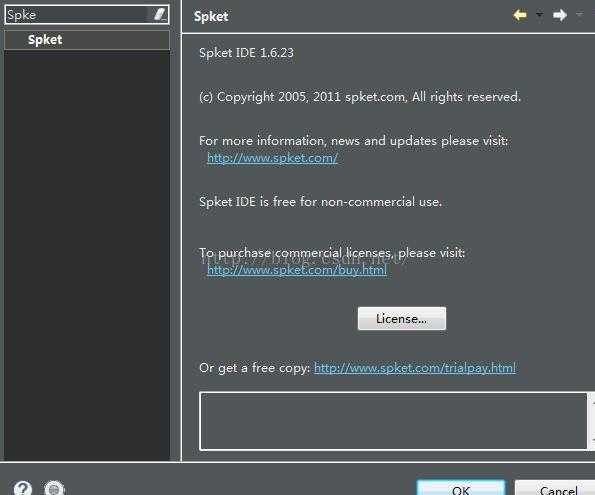Open the spket.com/trialpay.html link
595x495 pixels.
pos(415,368)
